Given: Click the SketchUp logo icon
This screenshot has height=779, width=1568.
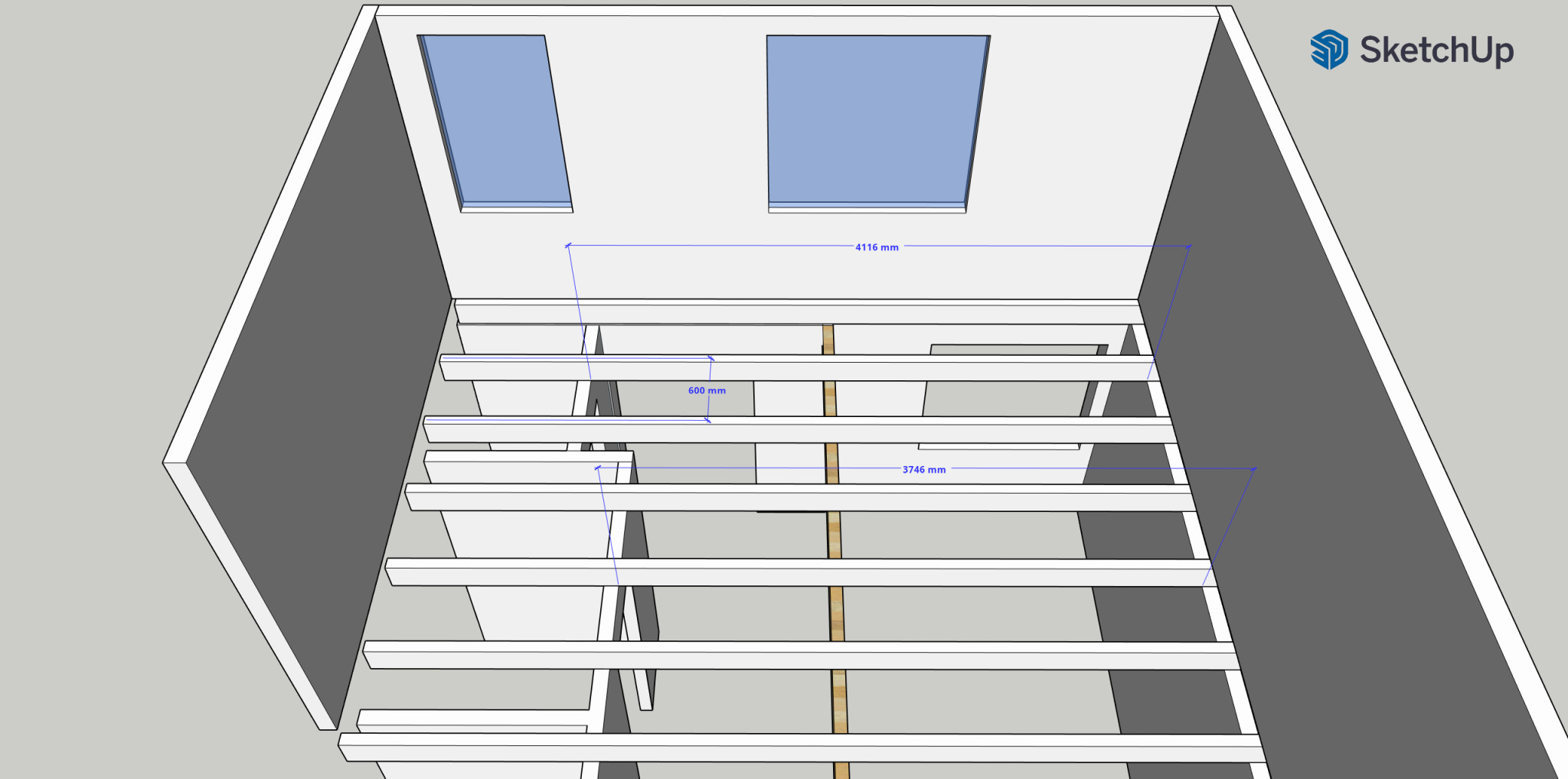Looking at the screenshot, I should [x=1328, y=50].
